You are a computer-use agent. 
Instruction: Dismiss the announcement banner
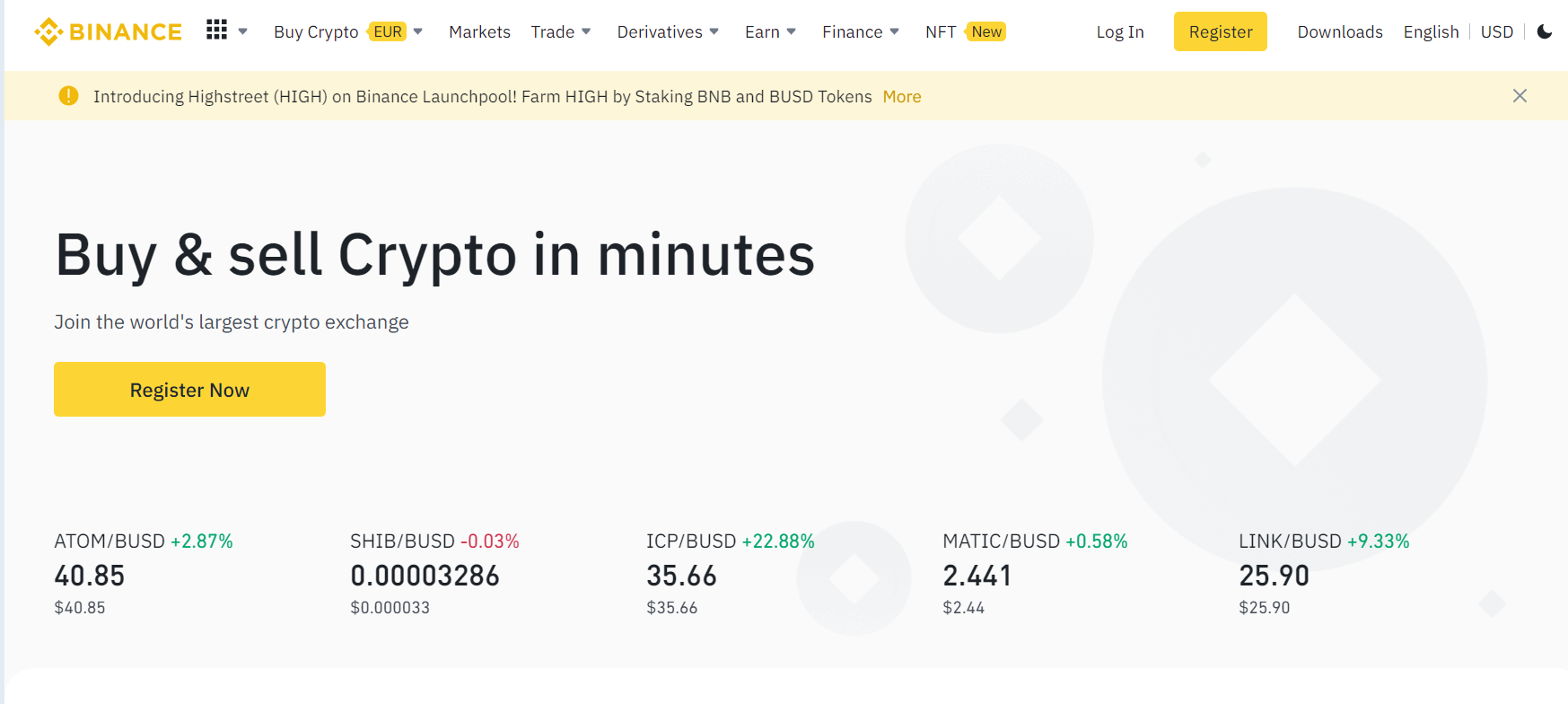click(1520, 95)
